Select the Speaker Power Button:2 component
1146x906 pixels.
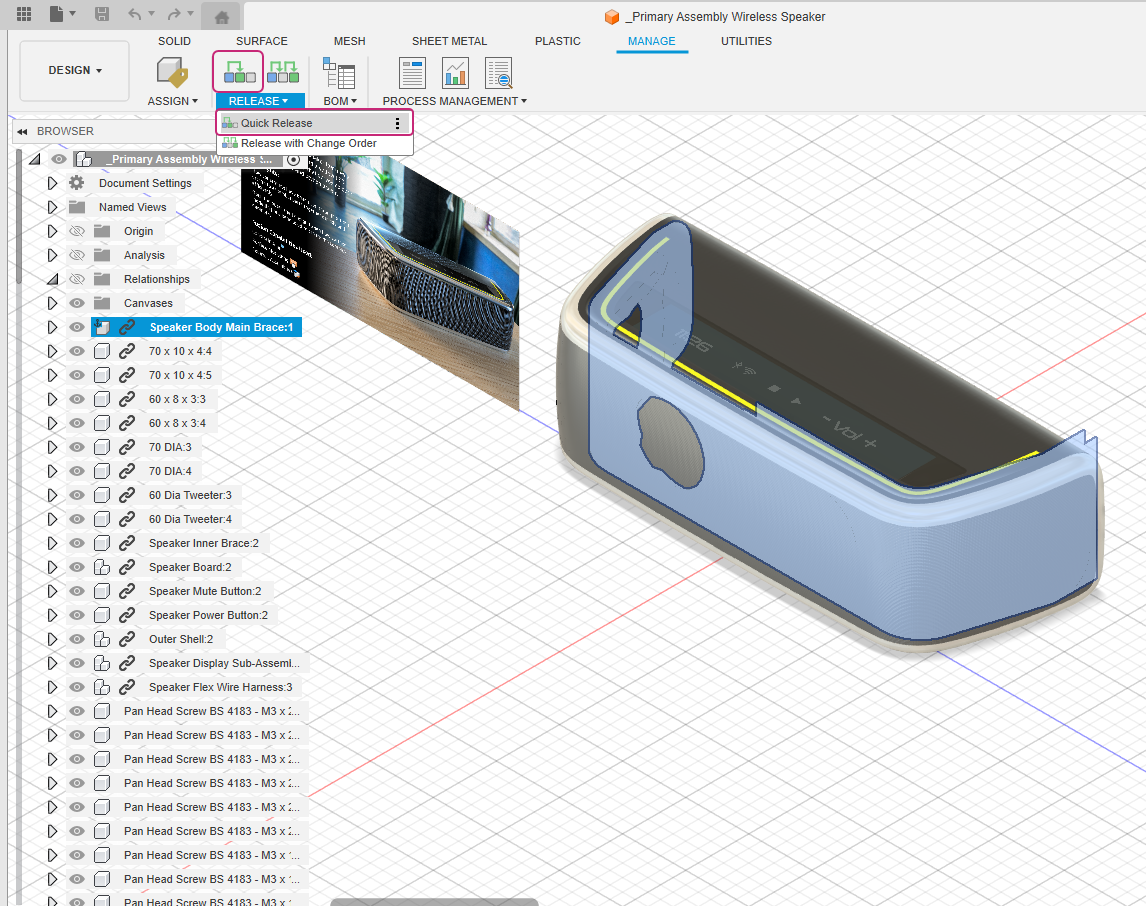click(x=208, y=615)
